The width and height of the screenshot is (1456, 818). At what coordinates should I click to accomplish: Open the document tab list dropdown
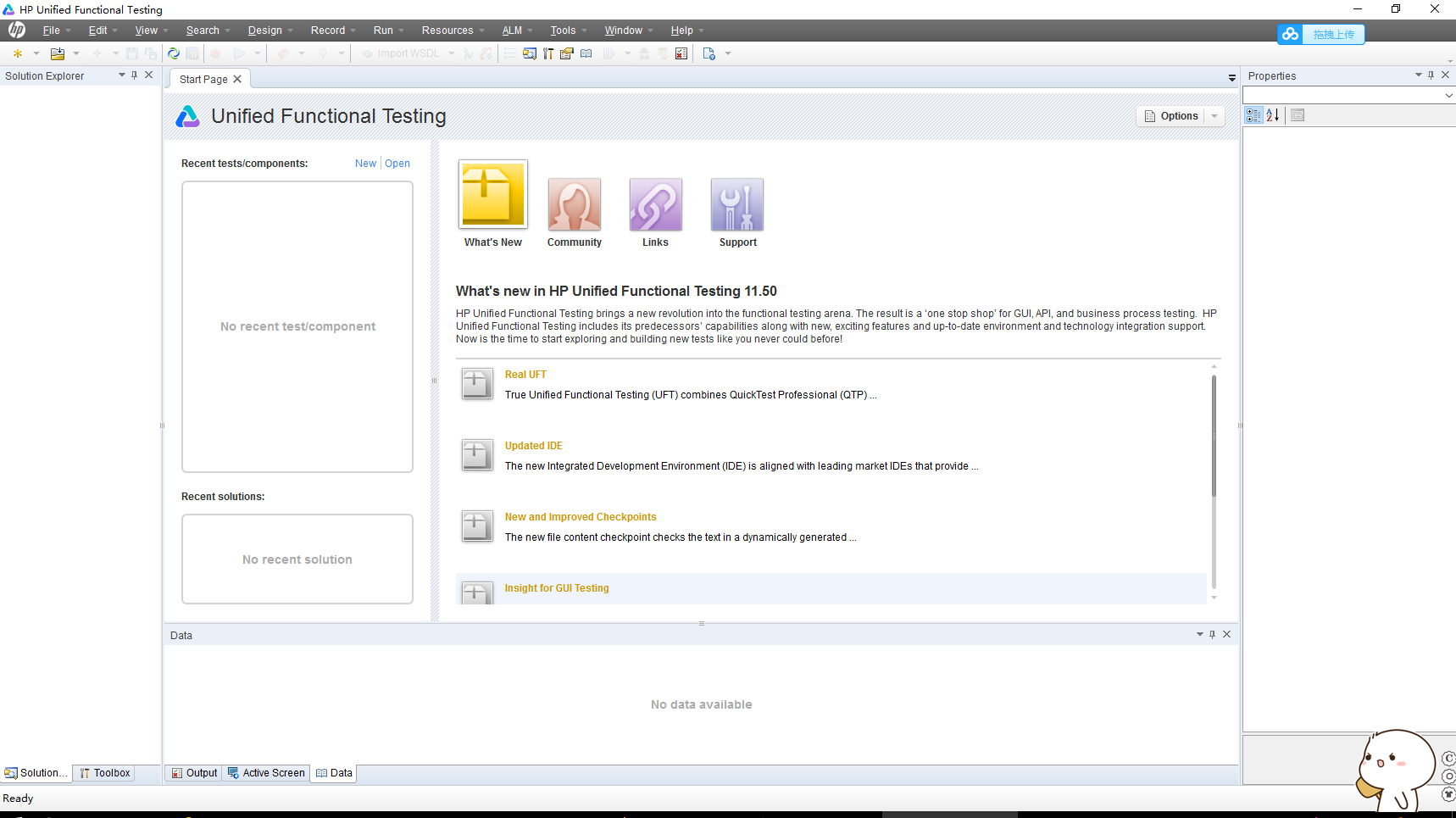tap(1232, 78)
